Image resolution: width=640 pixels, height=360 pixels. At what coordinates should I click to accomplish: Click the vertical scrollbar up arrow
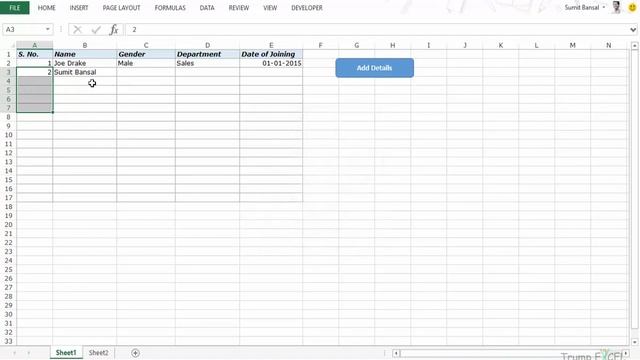click(x=634, y=46)
